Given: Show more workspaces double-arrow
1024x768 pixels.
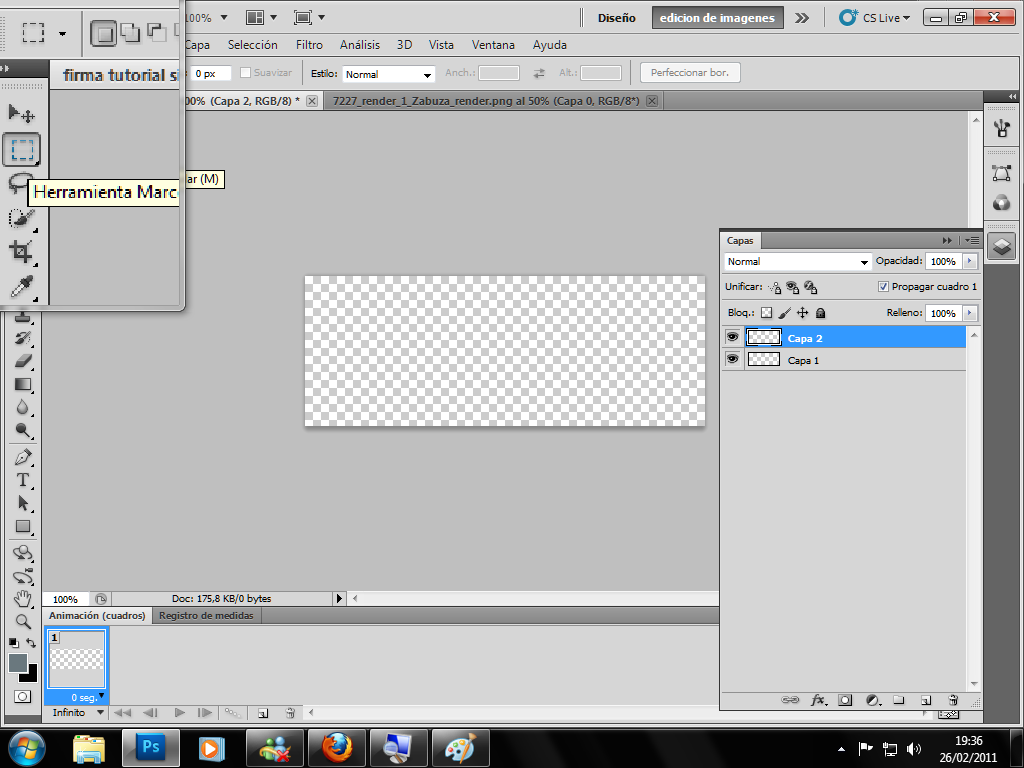Looking at the screenshot, I should point(802,18).
